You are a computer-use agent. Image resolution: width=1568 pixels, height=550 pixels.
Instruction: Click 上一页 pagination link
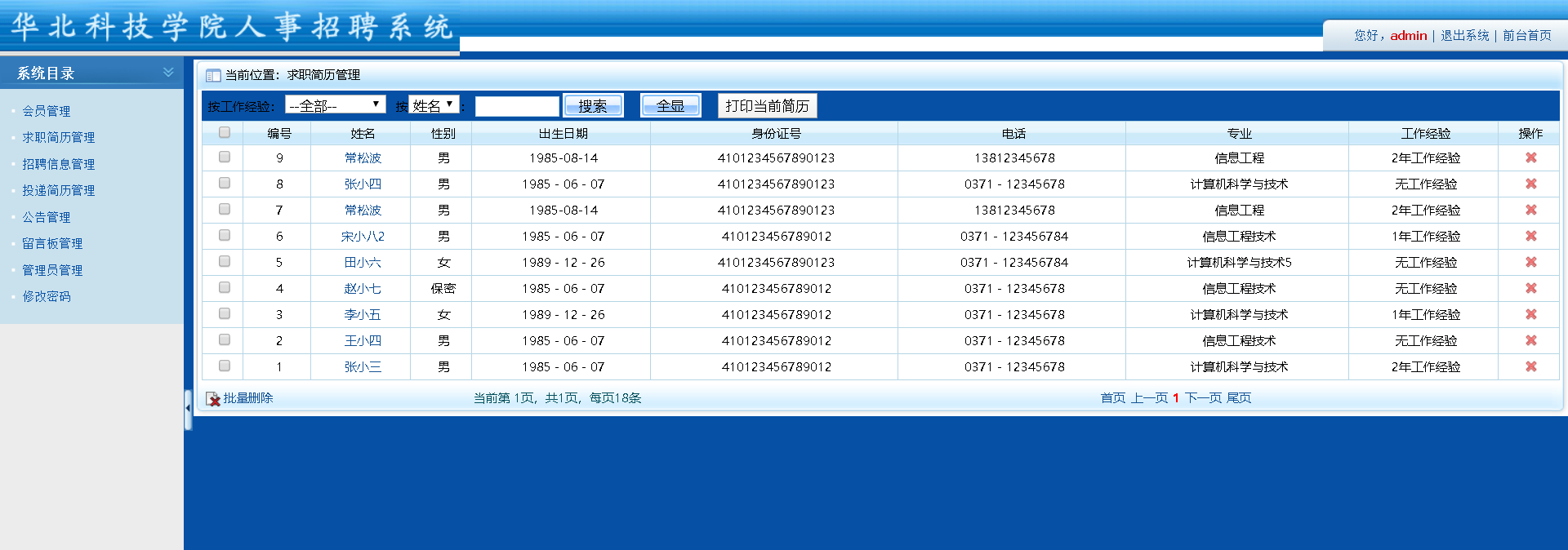[x=1149, y=398]
